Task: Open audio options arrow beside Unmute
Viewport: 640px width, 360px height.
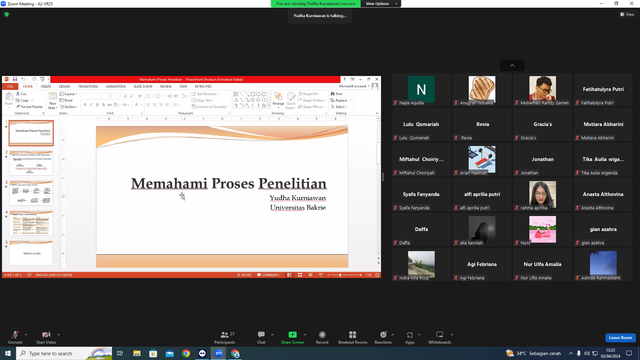Action: 26,335
